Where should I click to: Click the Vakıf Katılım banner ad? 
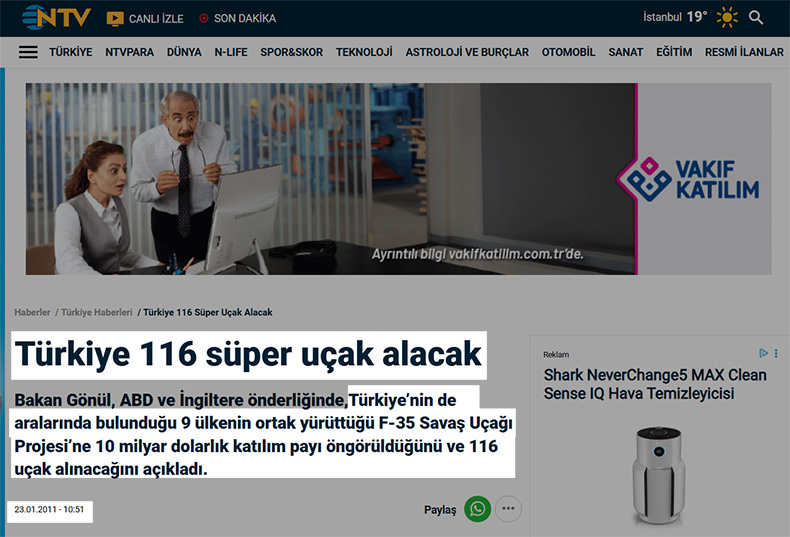(x=398, y=178)
